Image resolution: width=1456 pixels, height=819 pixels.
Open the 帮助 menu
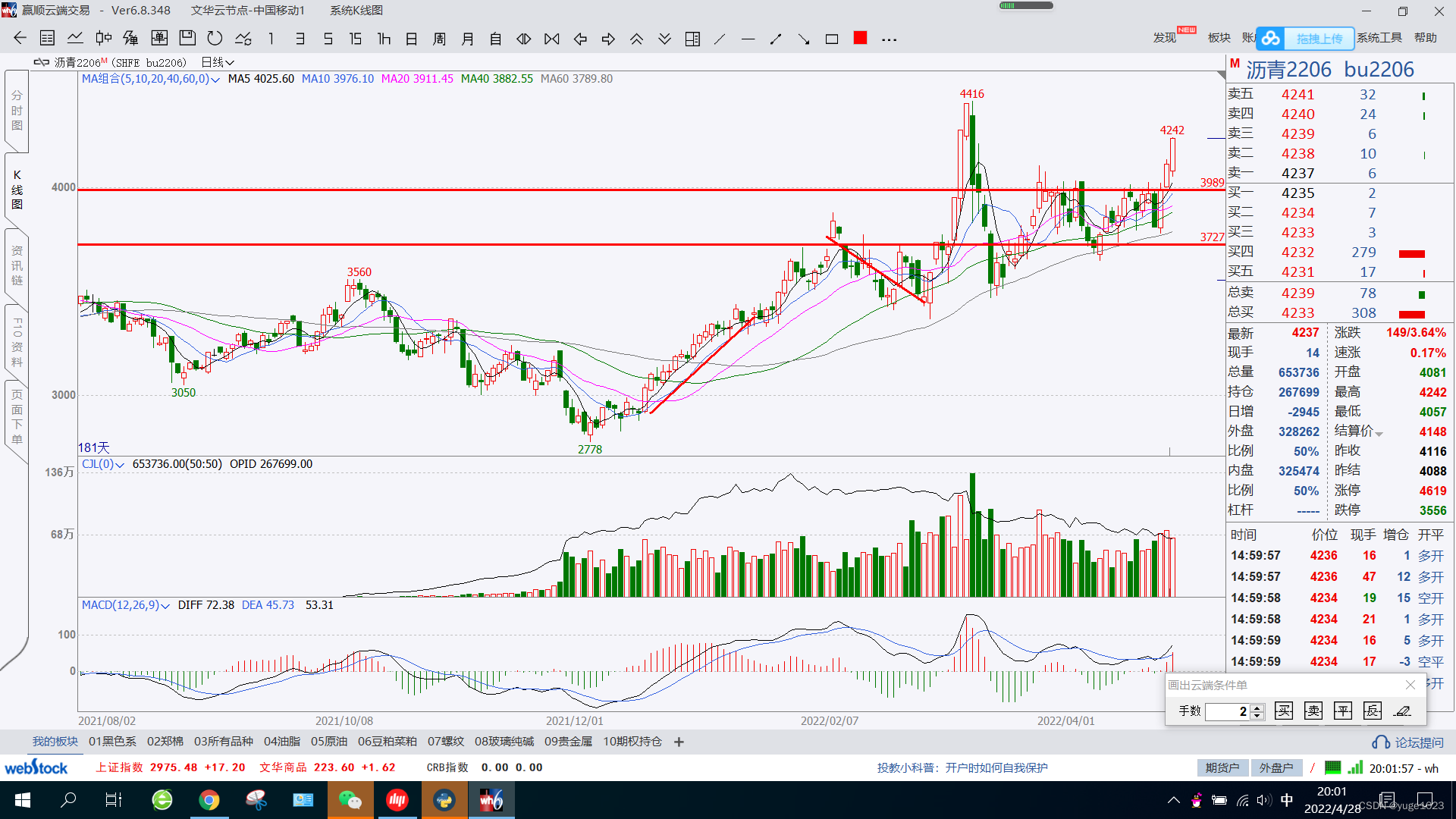pyautogui.click(x=1426, y=38)
